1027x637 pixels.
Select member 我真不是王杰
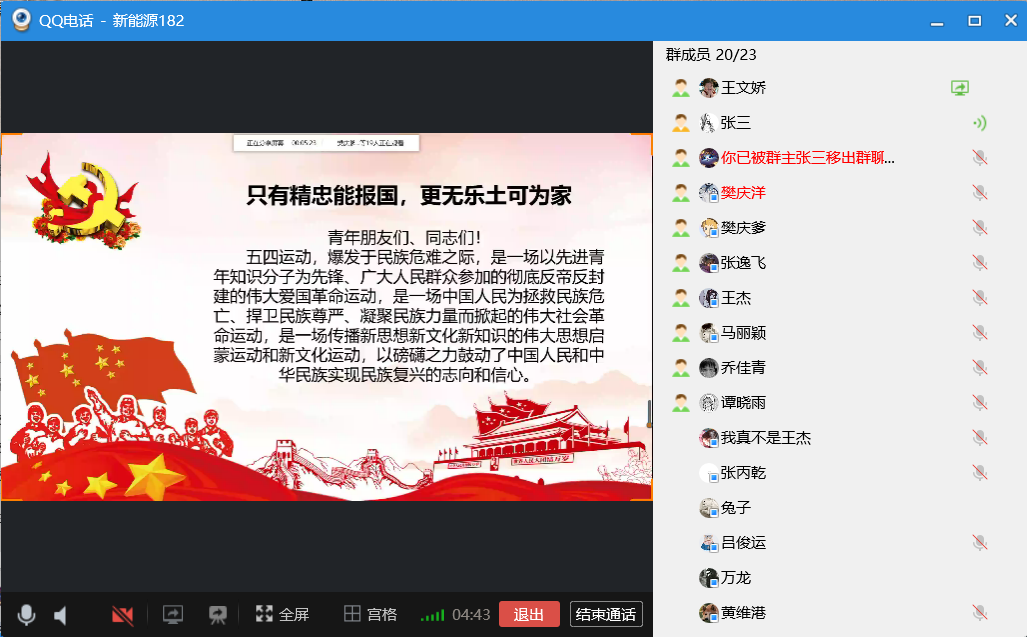(x=765, y=438)
